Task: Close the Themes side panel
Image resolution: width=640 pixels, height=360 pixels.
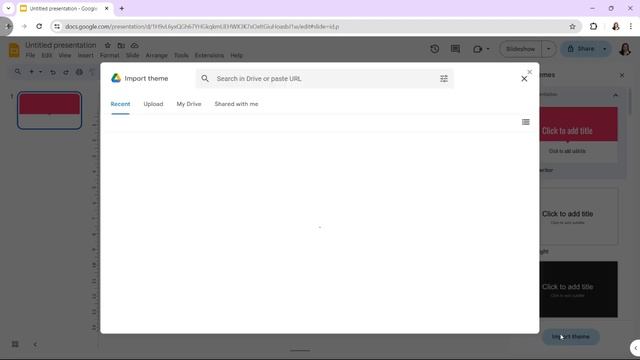Action: point(622,75)
